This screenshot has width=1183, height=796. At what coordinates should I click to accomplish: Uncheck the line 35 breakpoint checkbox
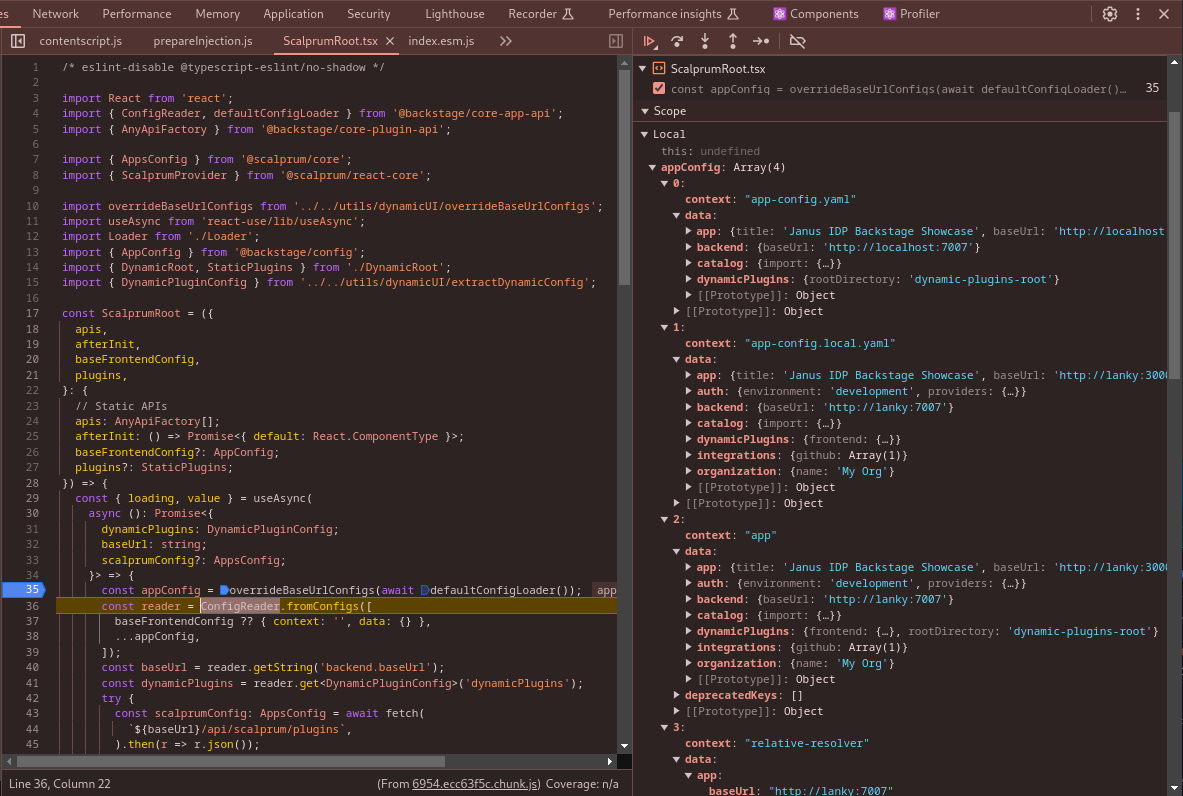[x=659, y=88]
